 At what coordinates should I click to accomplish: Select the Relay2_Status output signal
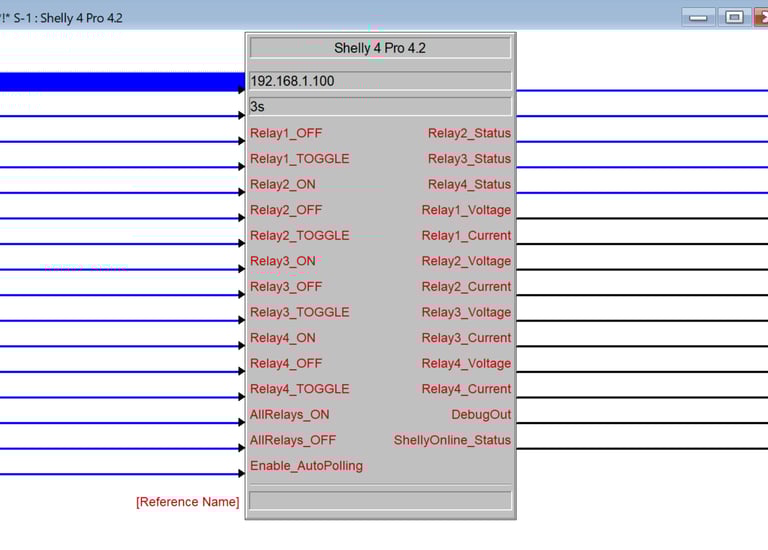click(x=469, y=133)
